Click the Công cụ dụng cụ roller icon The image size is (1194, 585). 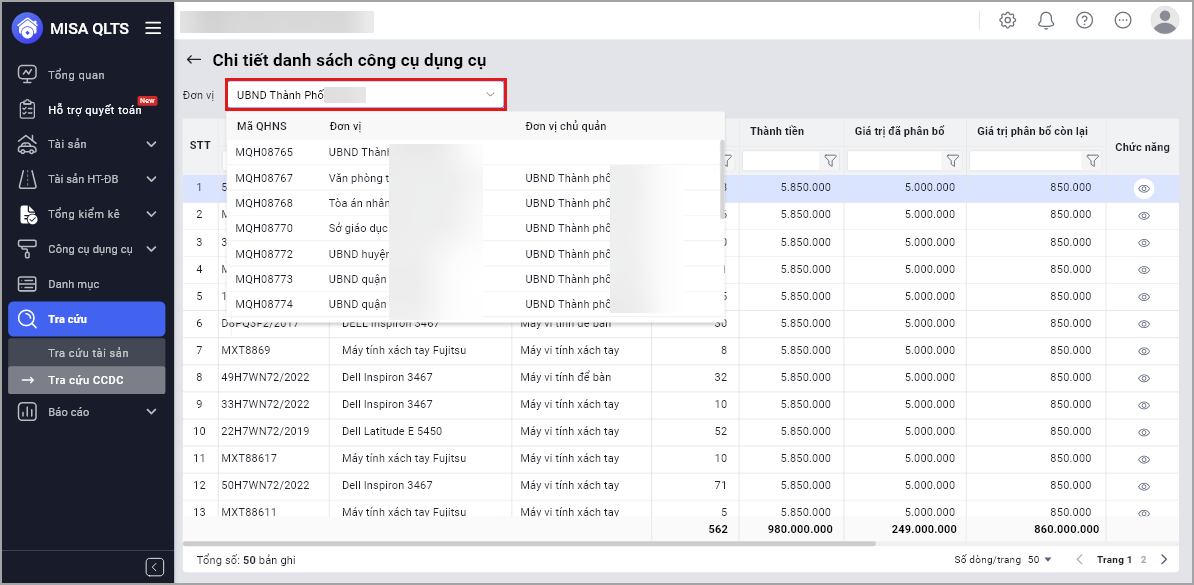pyautogui.click(x=27, y=249)
